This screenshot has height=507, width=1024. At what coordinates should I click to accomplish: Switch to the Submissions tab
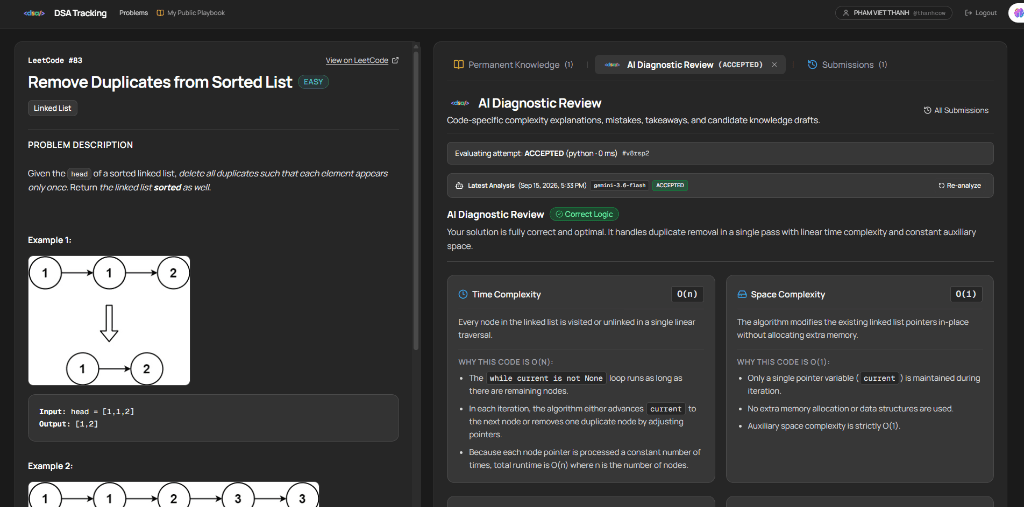[847, 65]
